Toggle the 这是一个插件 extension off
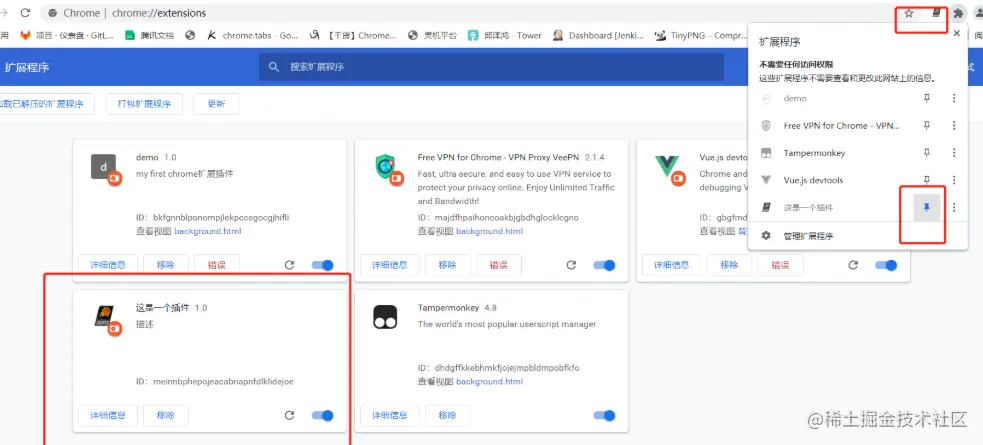This screenshot has height=445, width=983. pyautogui.click(x=323, y=416)
